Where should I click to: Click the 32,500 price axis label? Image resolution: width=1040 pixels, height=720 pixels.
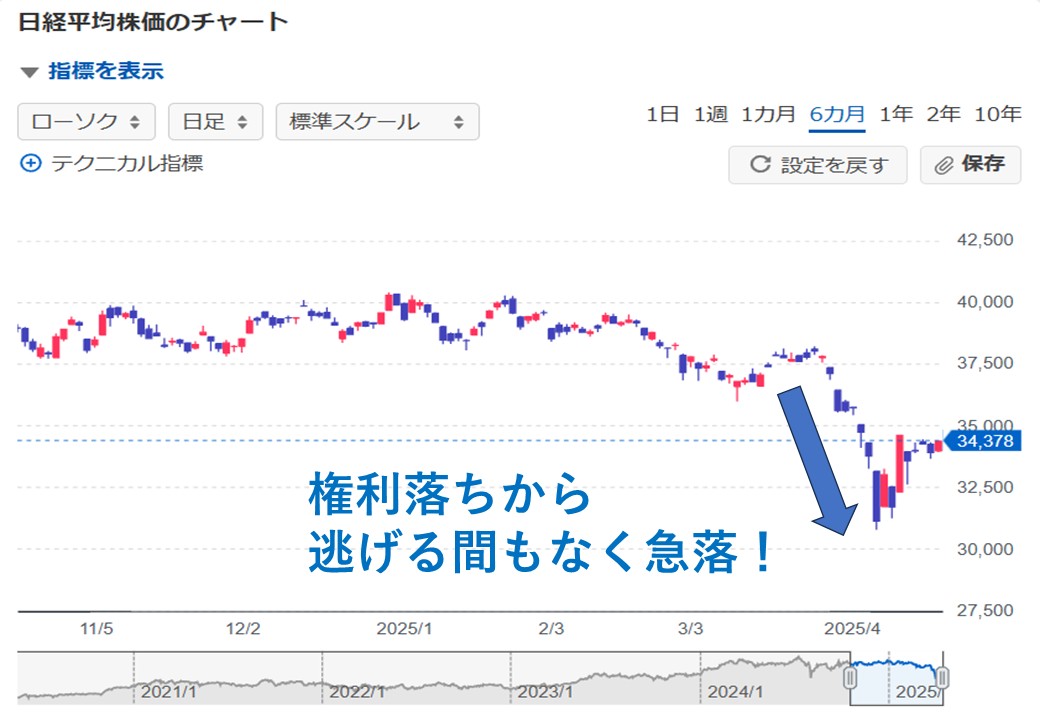coord(985,487)
